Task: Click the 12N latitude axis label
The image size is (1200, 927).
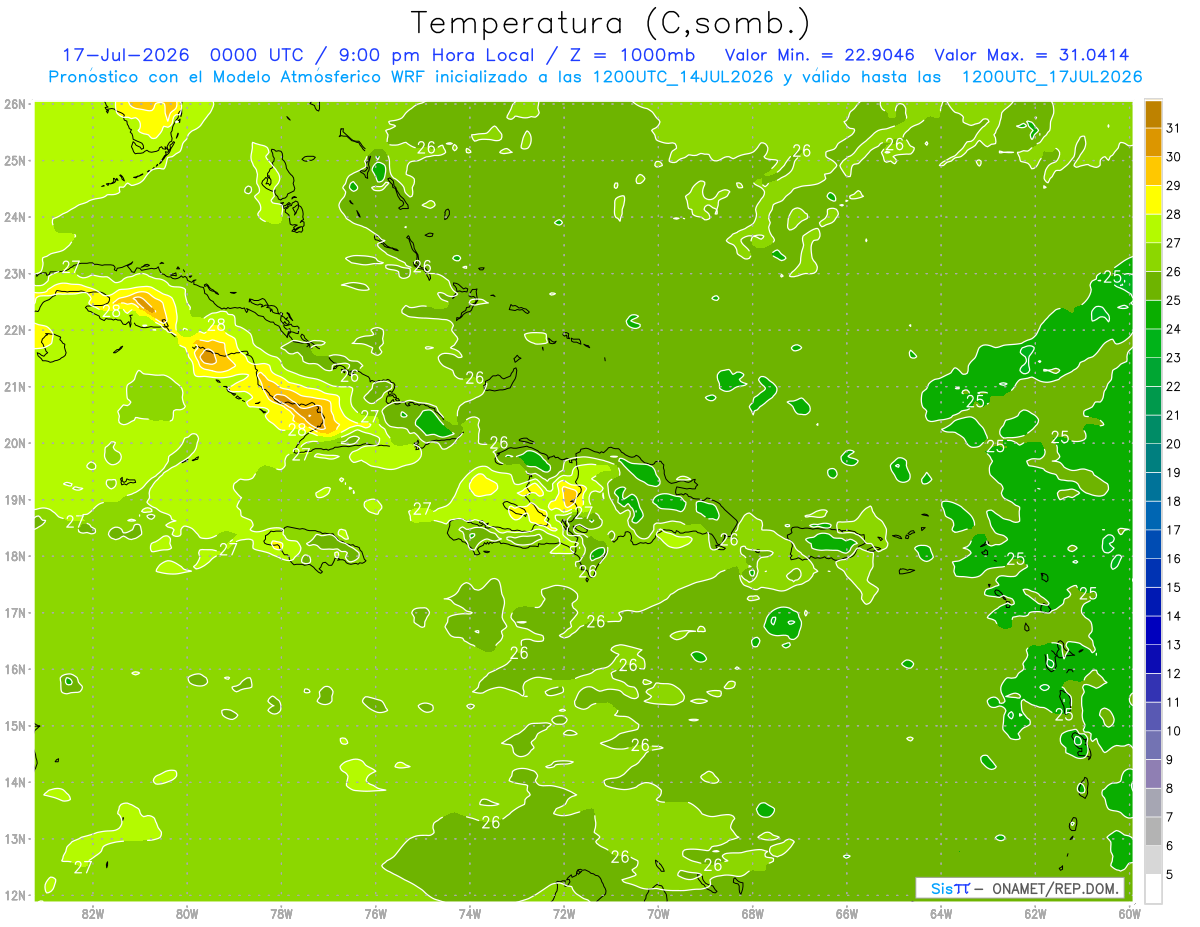Action: (x=14, y=894)
